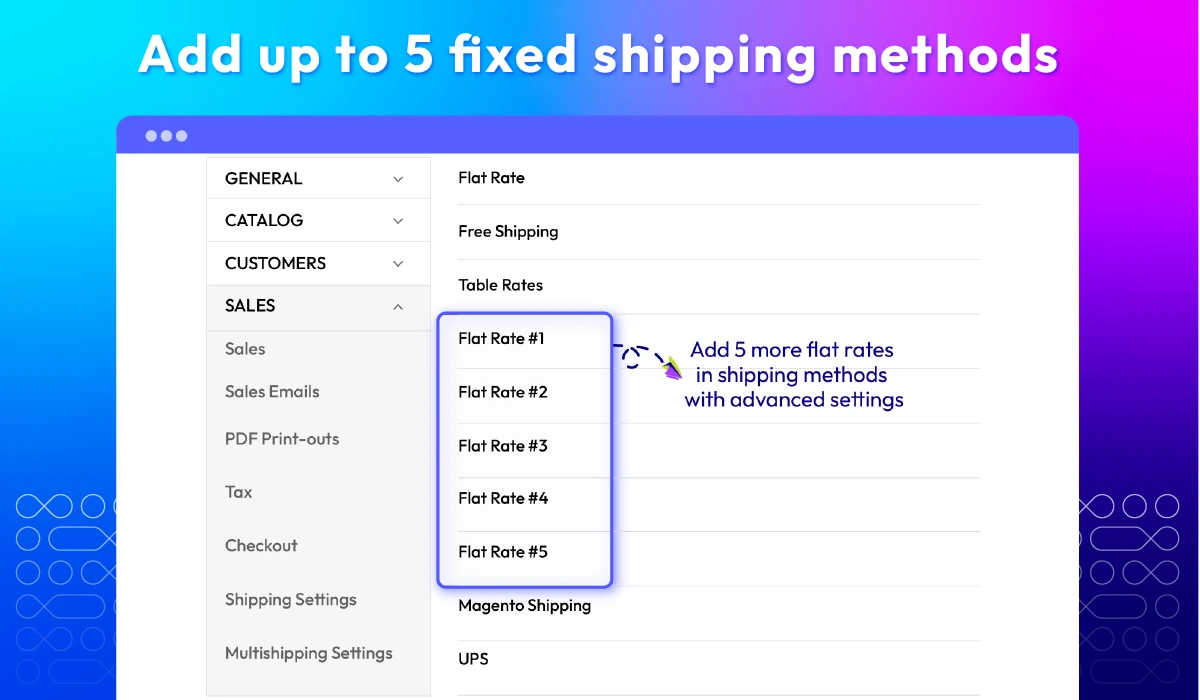Open Sales Emails settings

pos(272,392)
